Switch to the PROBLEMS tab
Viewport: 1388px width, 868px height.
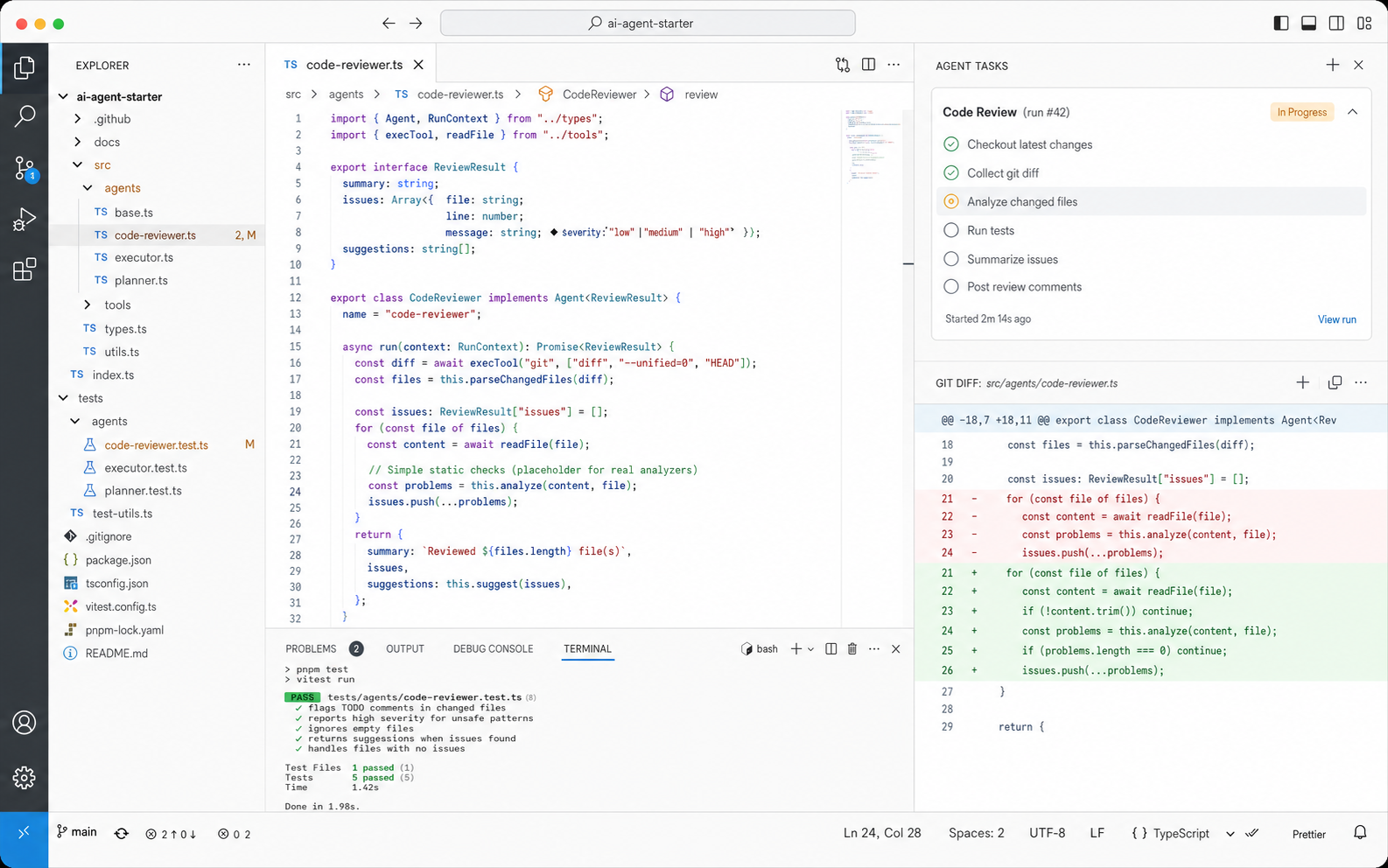coord(311,649)
